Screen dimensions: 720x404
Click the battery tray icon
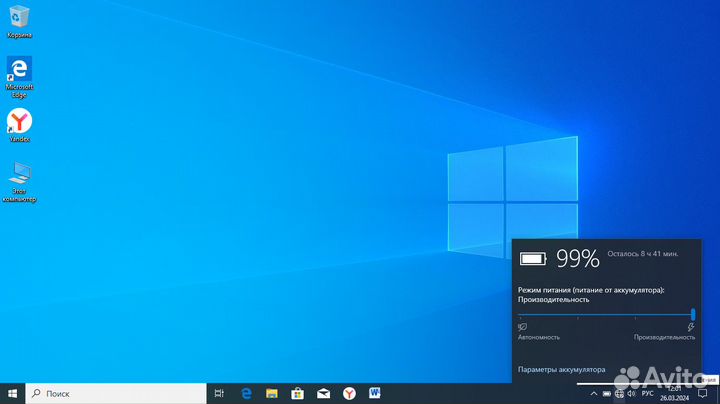607,394
